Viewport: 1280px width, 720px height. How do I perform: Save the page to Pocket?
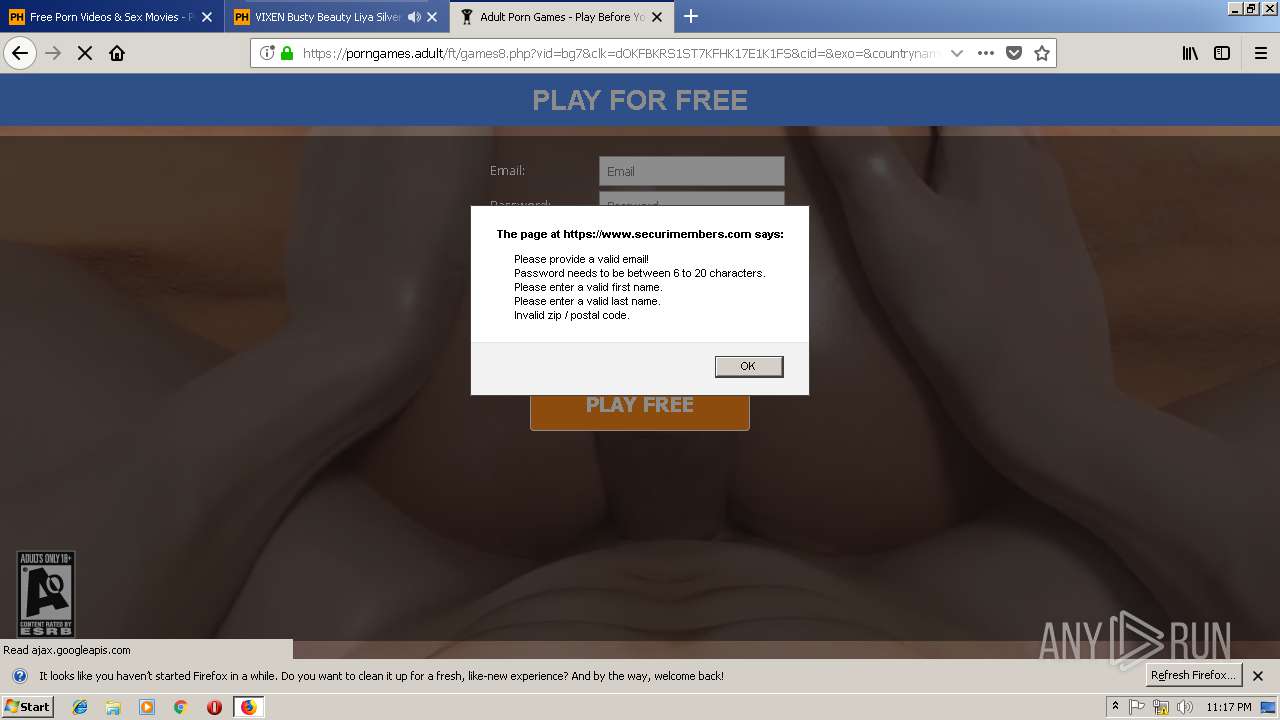tap(1014, 53)
